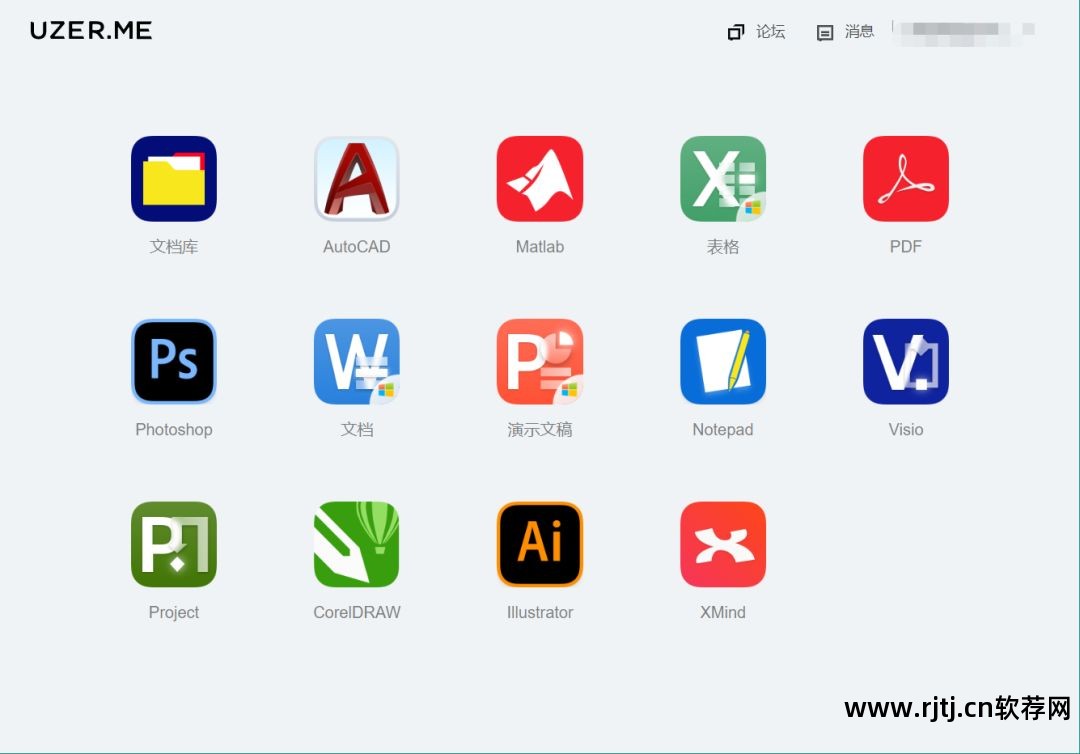Click the Photoshop text label

[174, 430]
